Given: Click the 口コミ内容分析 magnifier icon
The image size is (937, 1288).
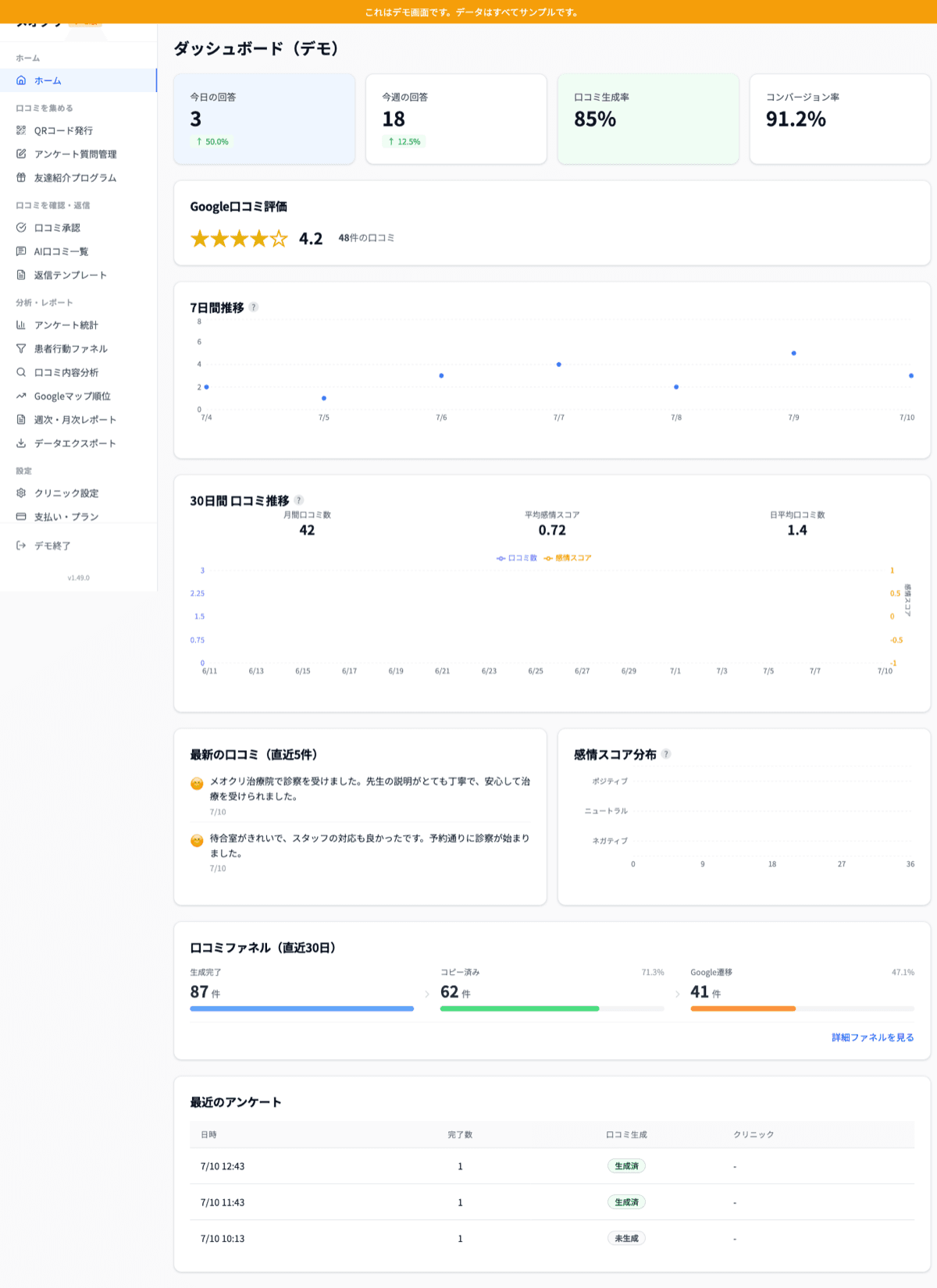Looking at the screenshot, I should click(x=21, y=372).
